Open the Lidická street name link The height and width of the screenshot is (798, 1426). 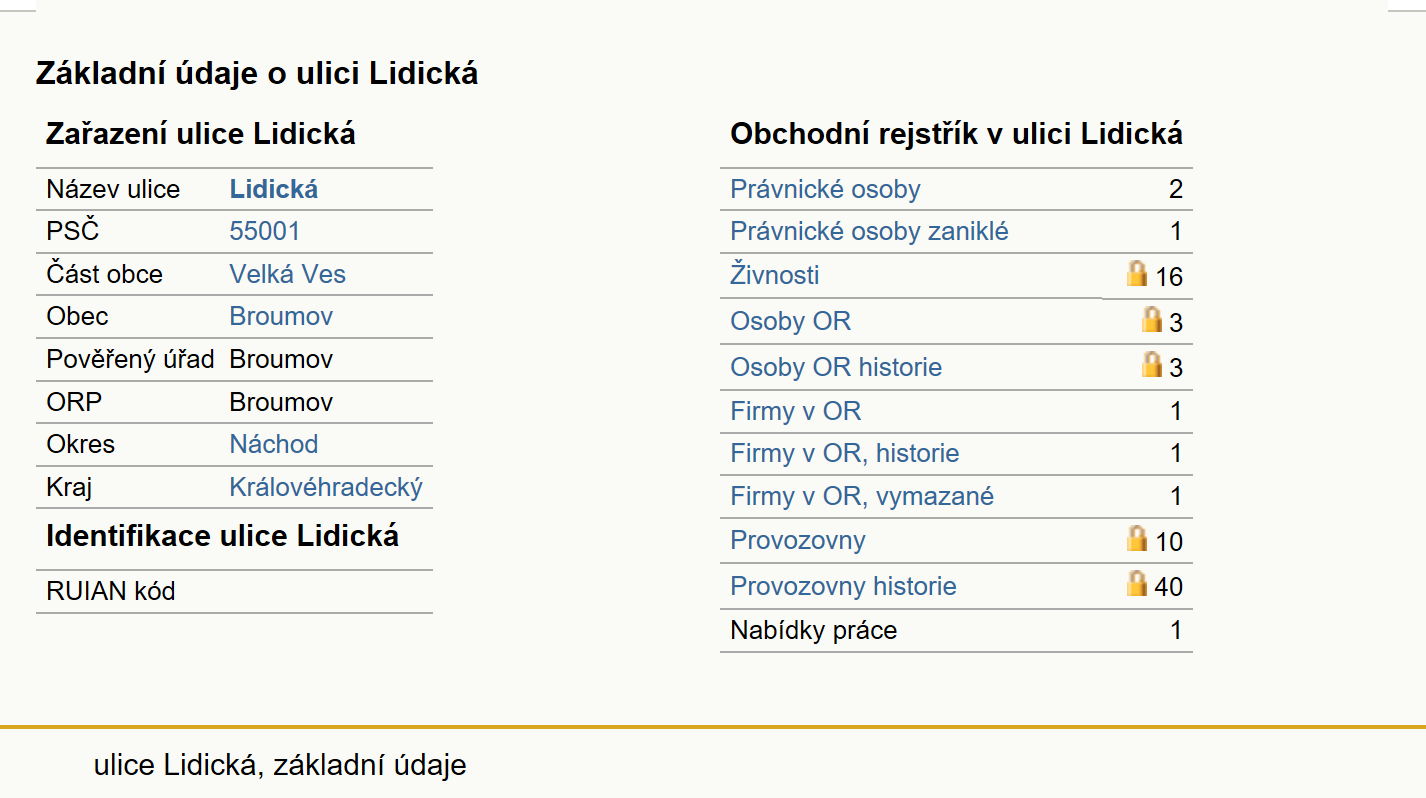click(x=274, y=189)
